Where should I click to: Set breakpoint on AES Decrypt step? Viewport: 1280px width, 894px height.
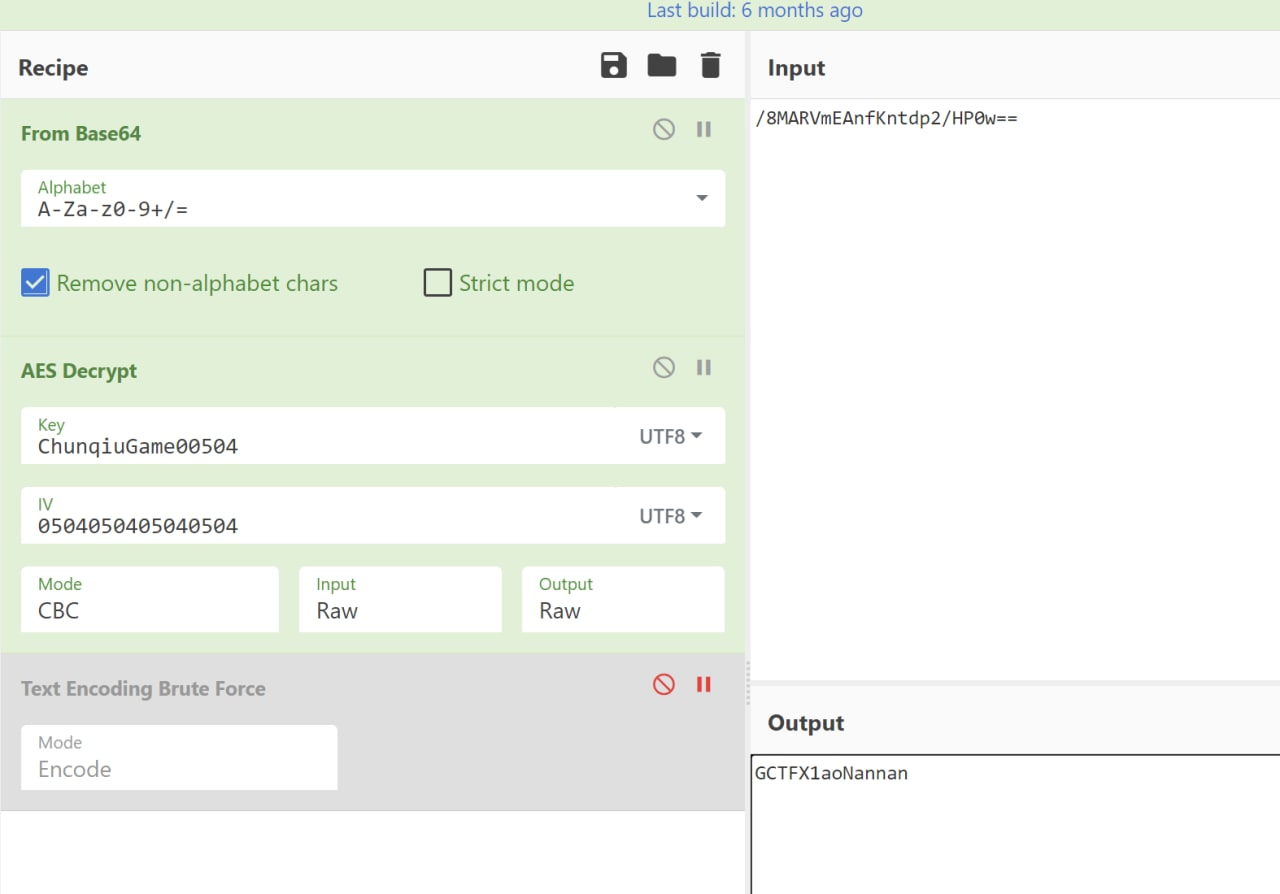coord(704,367)
